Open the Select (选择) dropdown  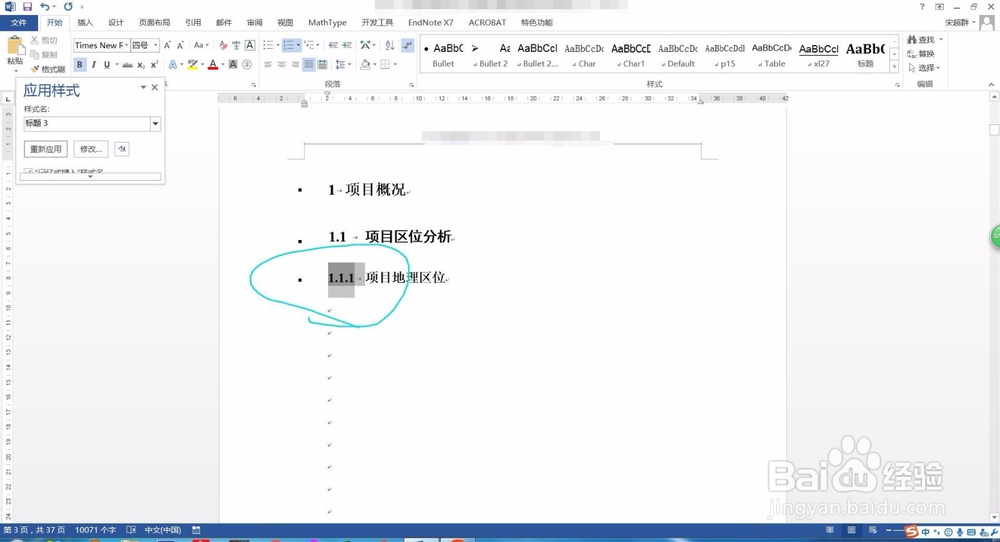(x=923, y=68)
